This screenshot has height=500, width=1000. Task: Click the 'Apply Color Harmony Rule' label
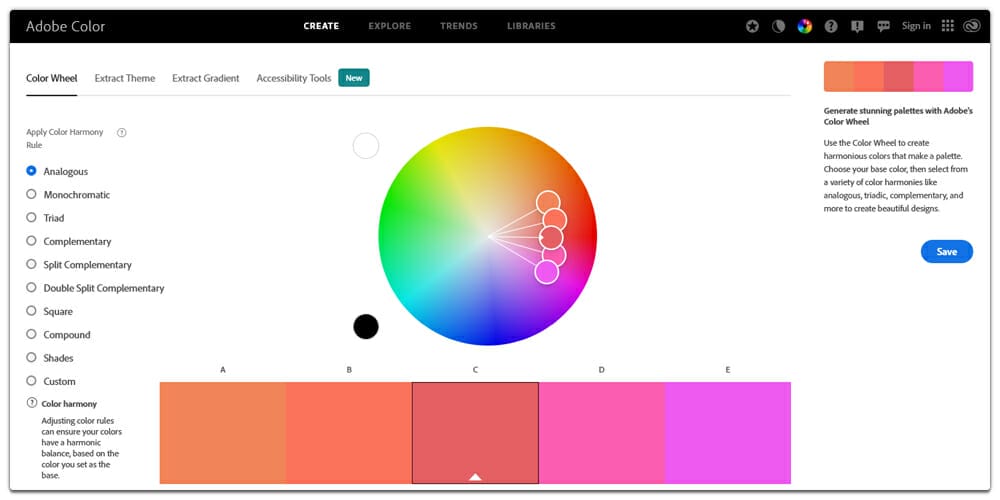64,138
